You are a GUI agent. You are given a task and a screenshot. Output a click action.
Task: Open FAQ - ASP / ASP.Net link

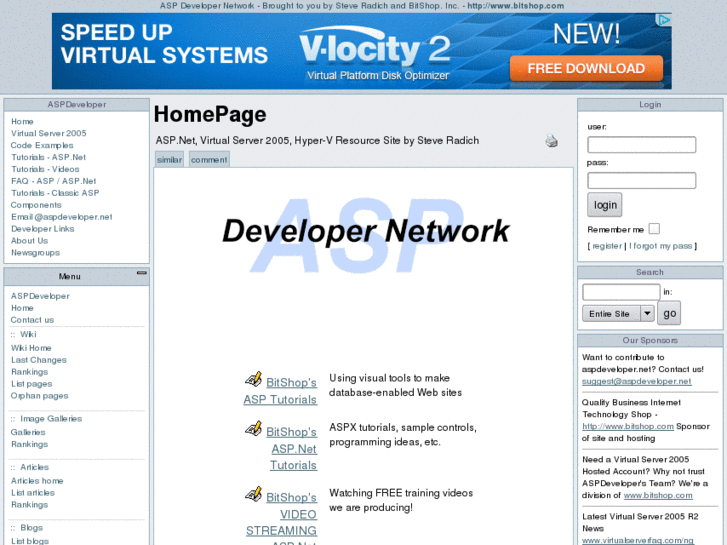click(x=53, y=181)
